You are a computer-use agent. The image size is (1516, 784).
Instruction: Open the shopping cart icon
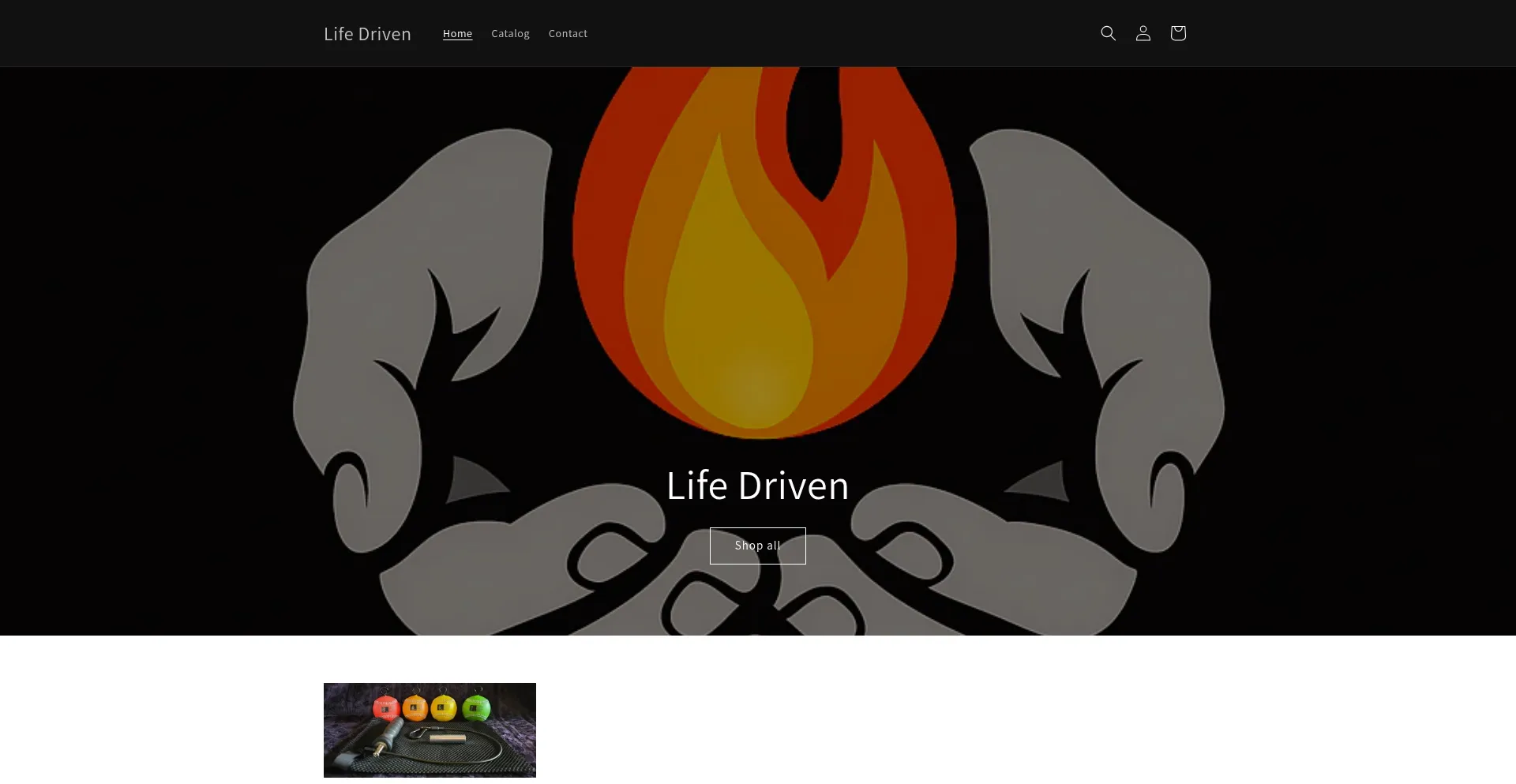point(1177,33)
